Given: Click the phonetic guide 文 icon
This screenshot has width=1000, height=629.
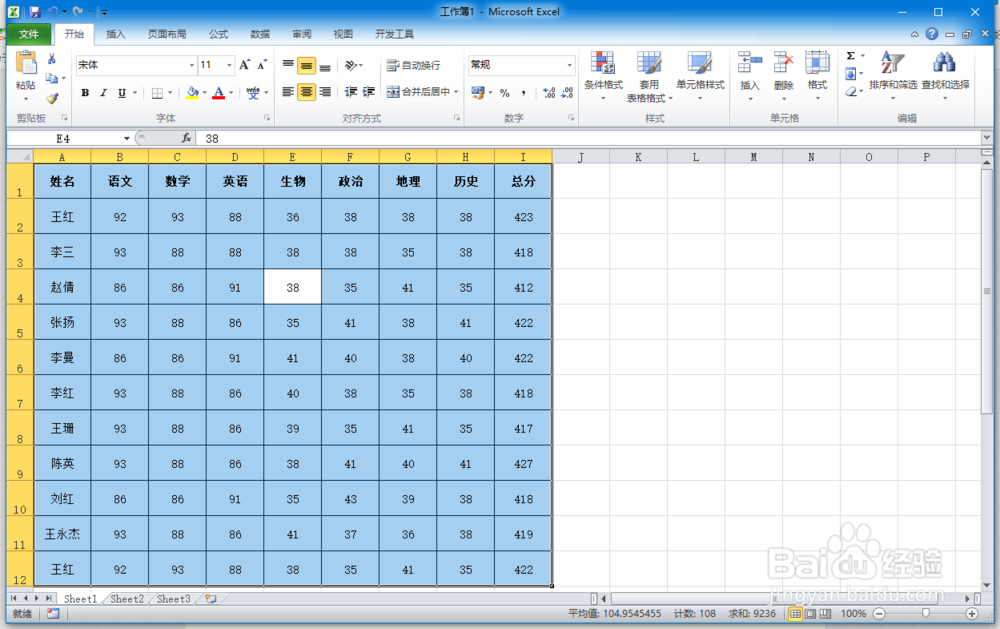Looking at the screenshot, I should pyautogui.click(x=253, y=92).
